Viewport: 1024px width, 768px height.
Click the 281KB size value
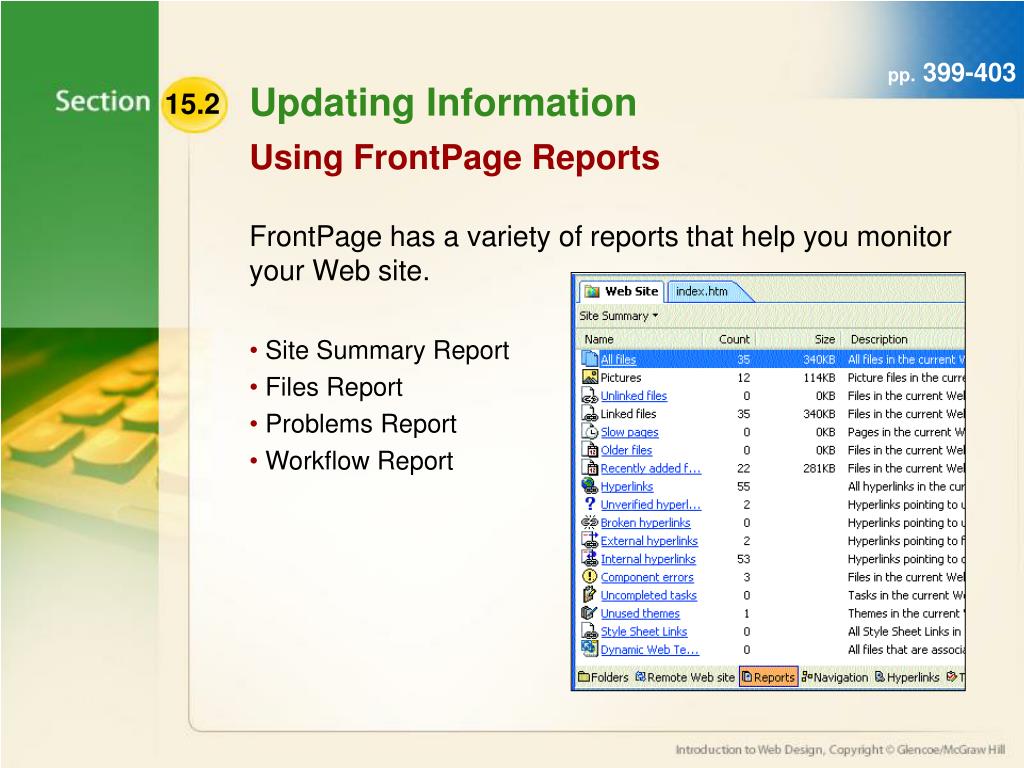[819, 468]
